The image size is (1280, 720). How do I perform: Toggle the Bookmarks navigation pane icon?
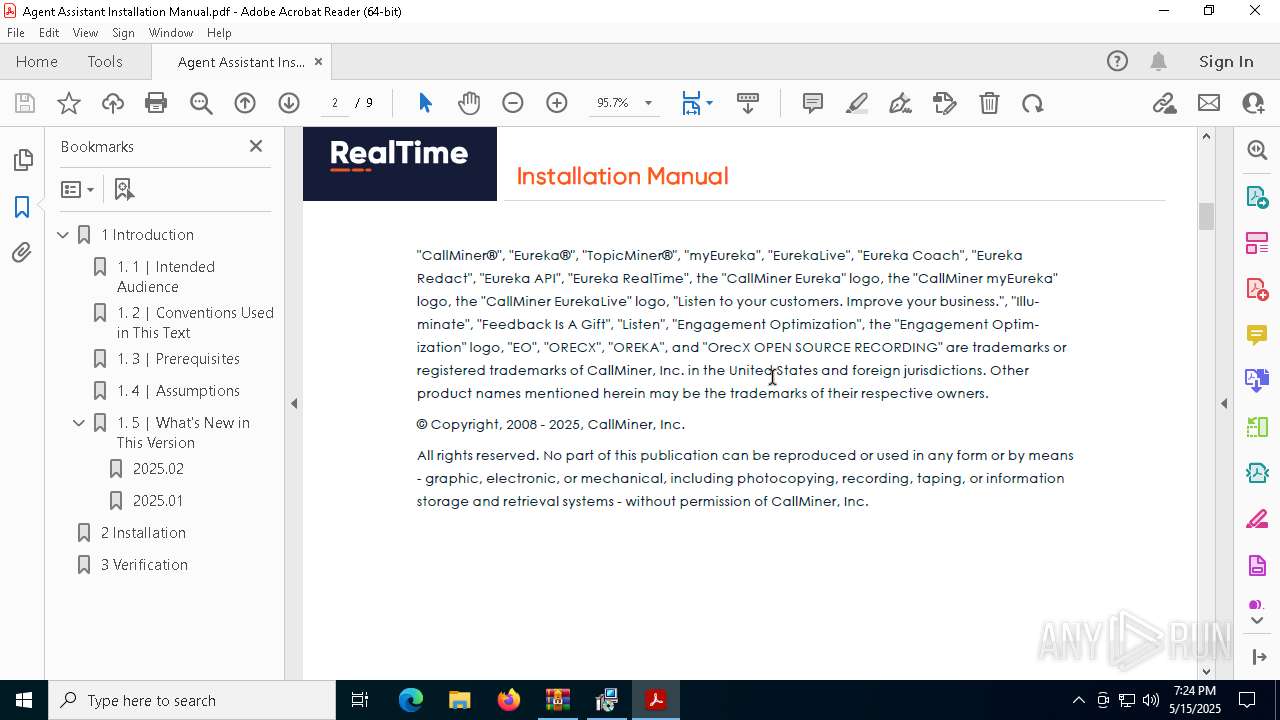pos(22,207)
